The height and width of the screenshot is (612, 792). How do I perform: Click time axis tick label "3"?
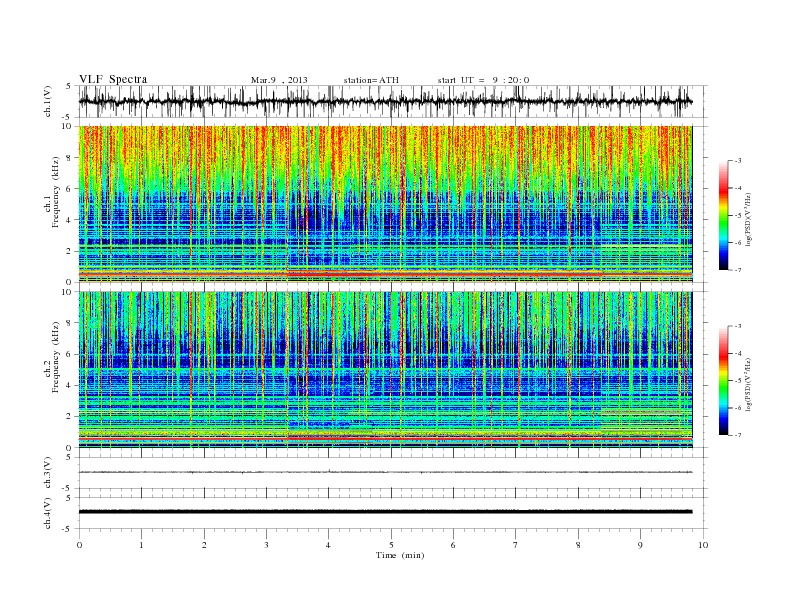267,545
